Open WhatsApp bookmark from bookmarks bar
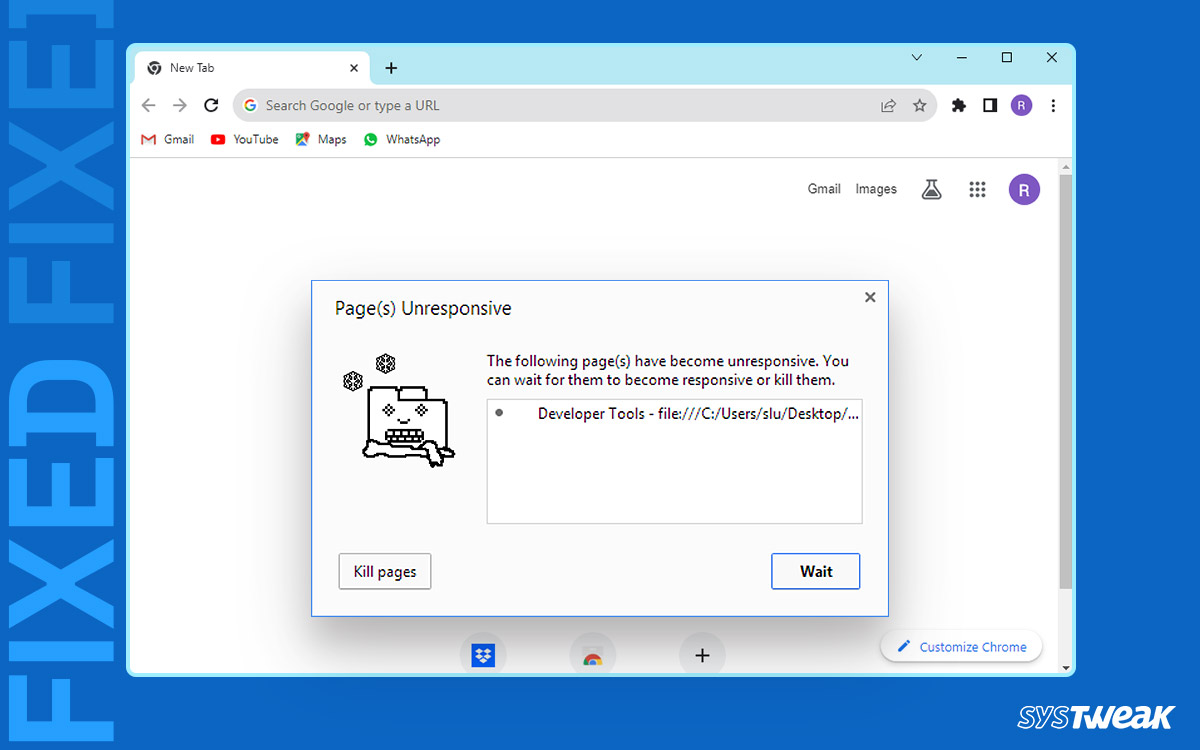Image resolution: width=1200 pixels, height=750 pixels. click(x=401, y=139)
